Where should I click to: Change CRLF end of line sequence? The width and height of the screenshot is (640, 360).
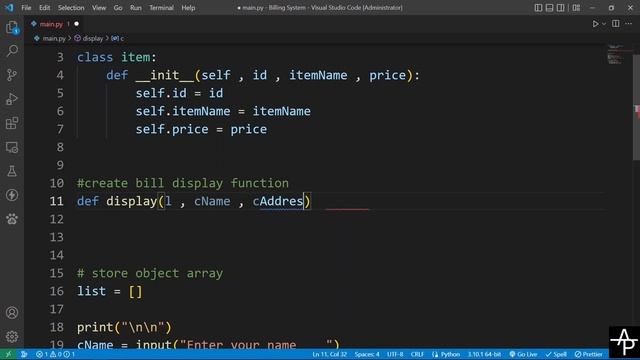[x=417, y=354]
